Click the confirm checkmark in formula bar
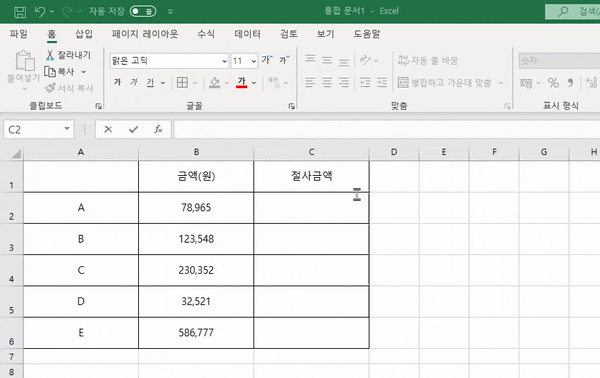 pos(133,130)
